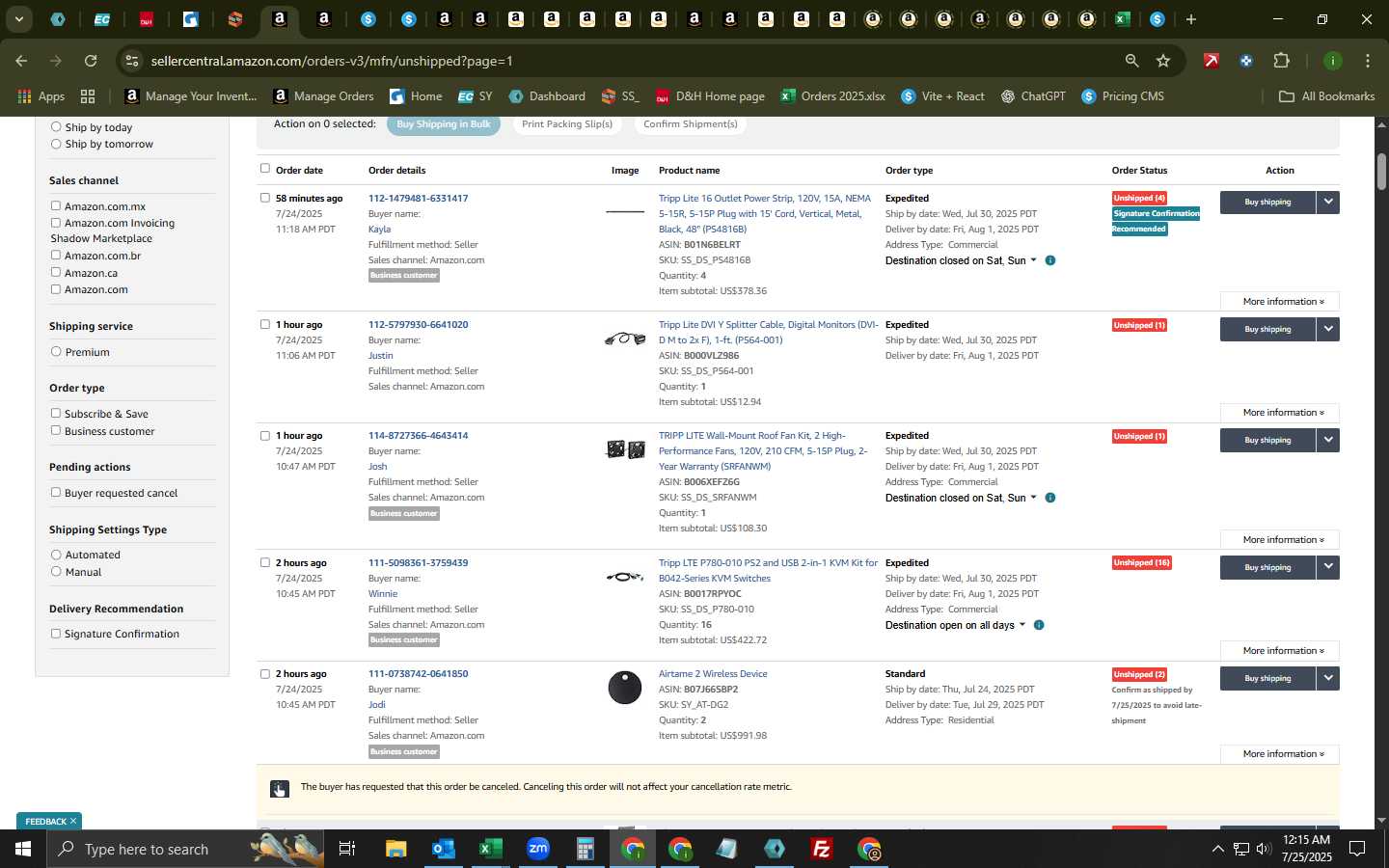This screenshot has width=1389, height=868.
Task: Click Confirm Shipment(s) button
Action: tap(691, 124)
